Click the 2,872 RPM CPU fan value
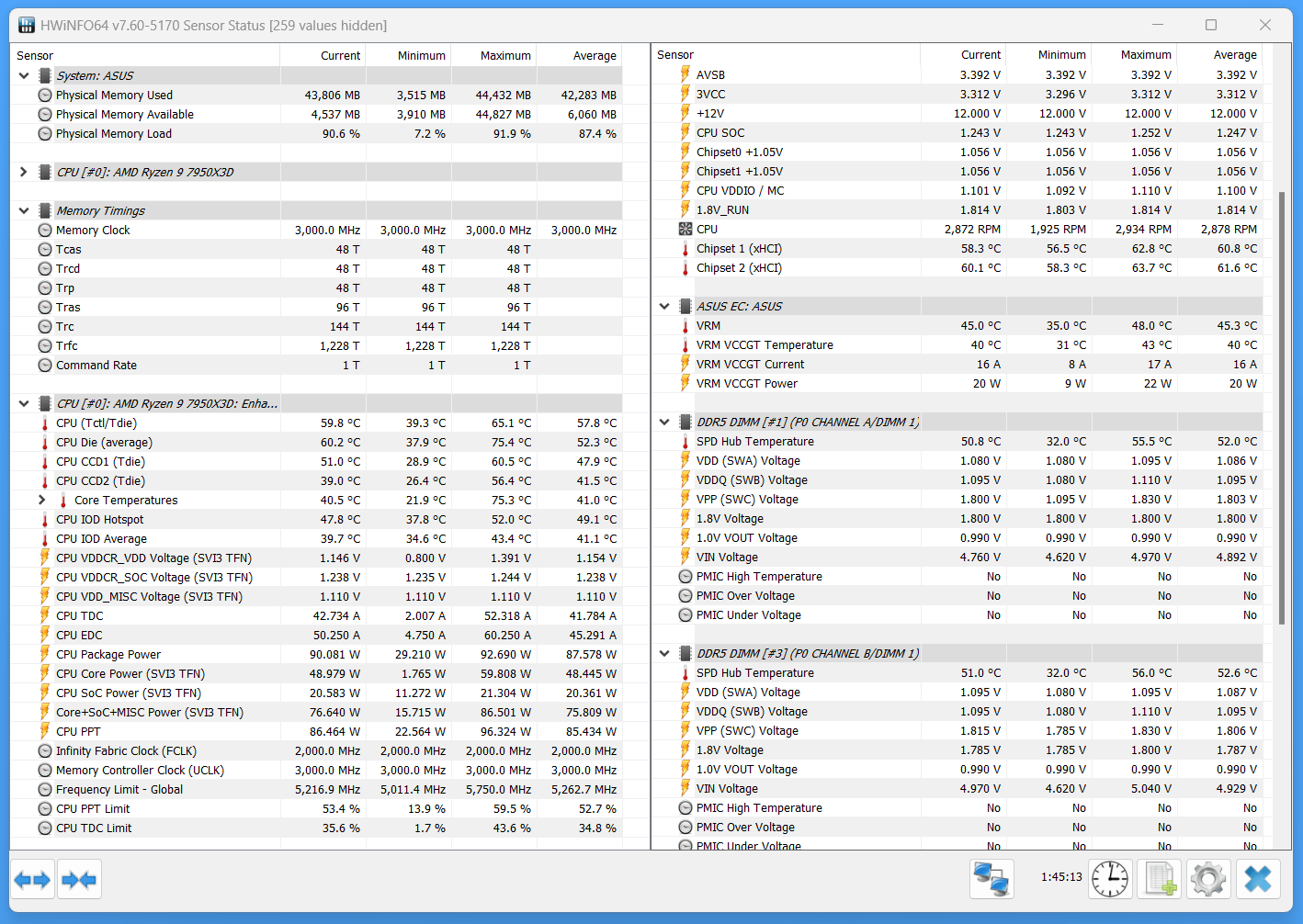The width and height of the screenshot is (1303, 924). [x=972, y=230]
